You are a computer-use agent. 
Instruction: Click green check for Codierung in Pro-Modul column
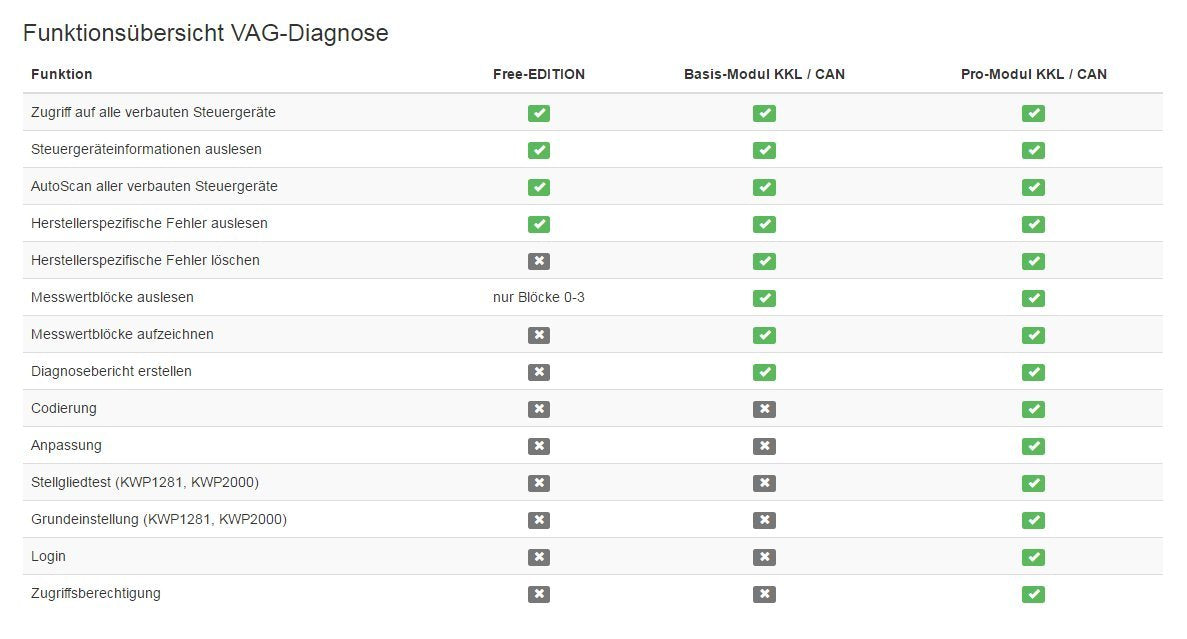[1033, 409]
